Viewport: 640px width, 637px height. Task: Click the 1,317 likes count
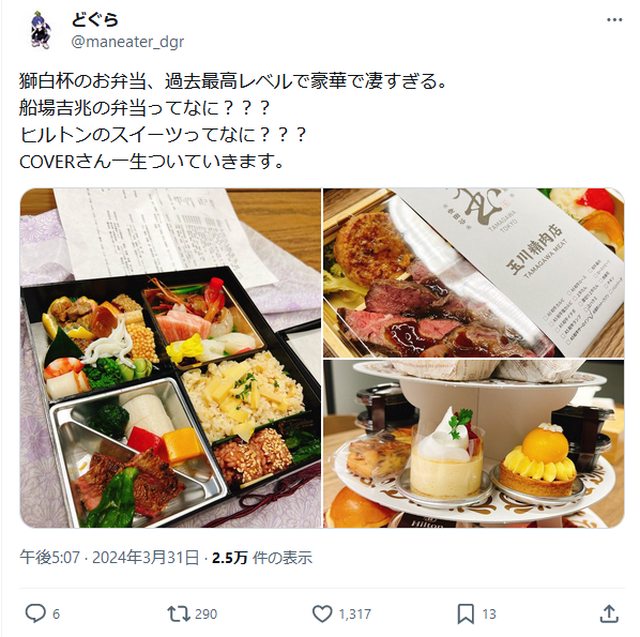pyautogui.click(x=355, y=614)
